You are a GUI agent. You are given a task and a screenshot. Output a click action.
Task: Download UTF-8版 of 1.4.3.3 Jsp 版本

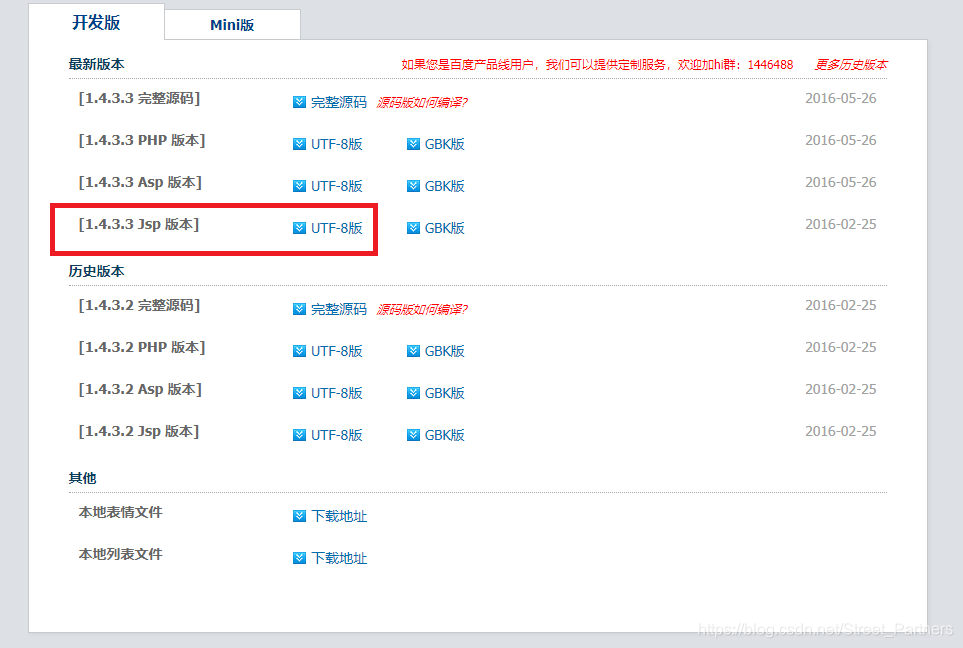[337, 228]
